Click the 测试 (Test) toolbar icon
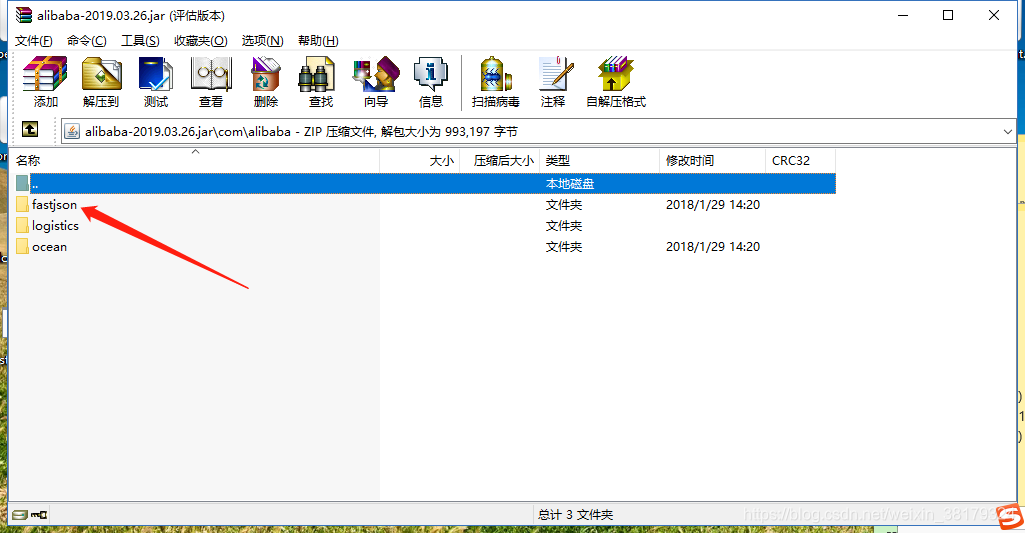 pos(156,73)
